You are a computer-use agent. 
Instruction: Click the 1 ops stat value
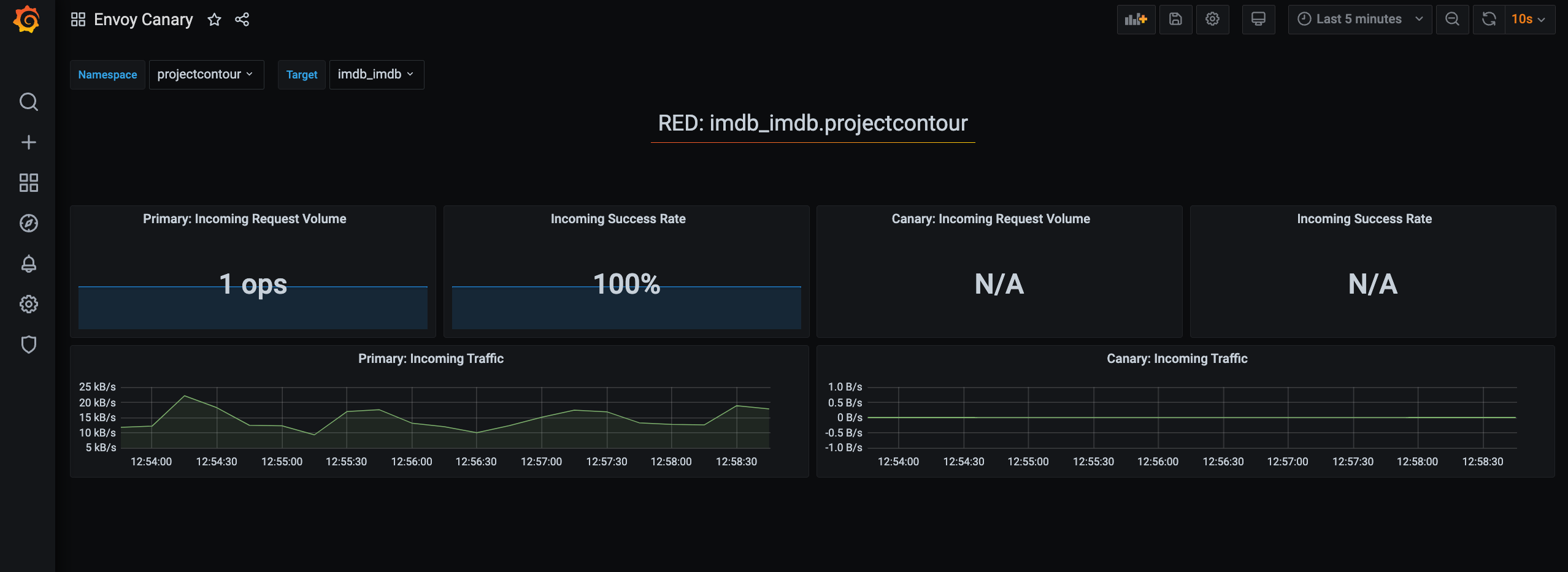[253, 284]
